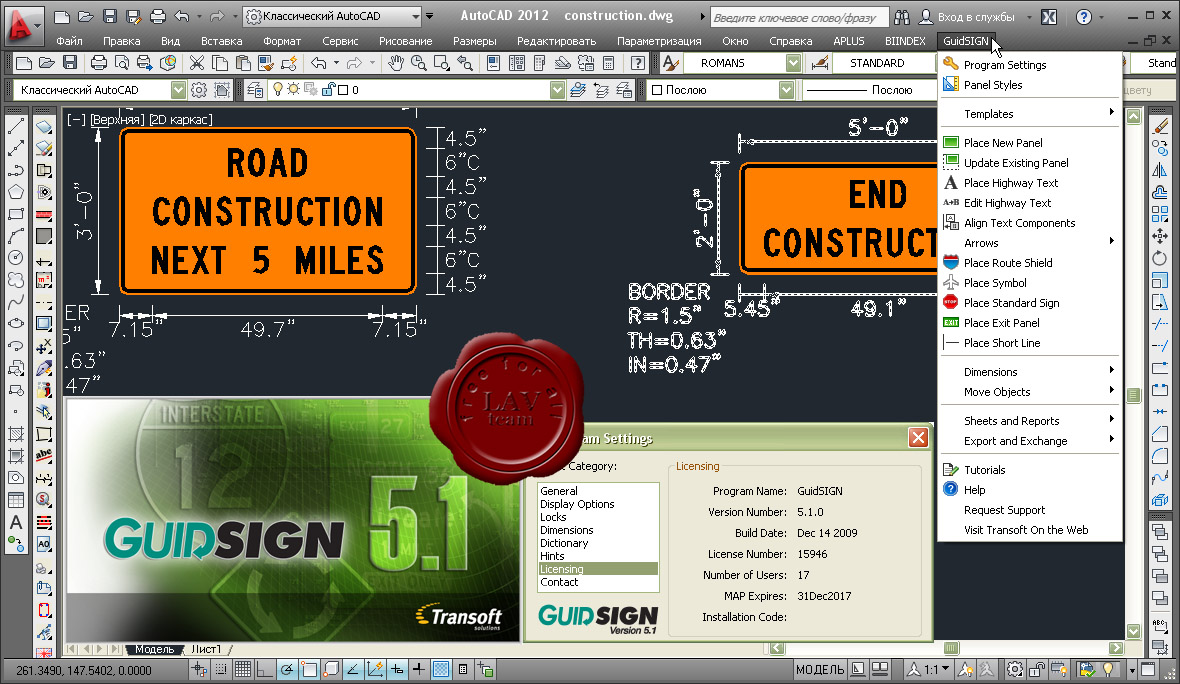Toggle layer 0 lock padlock

pos(328,90)
